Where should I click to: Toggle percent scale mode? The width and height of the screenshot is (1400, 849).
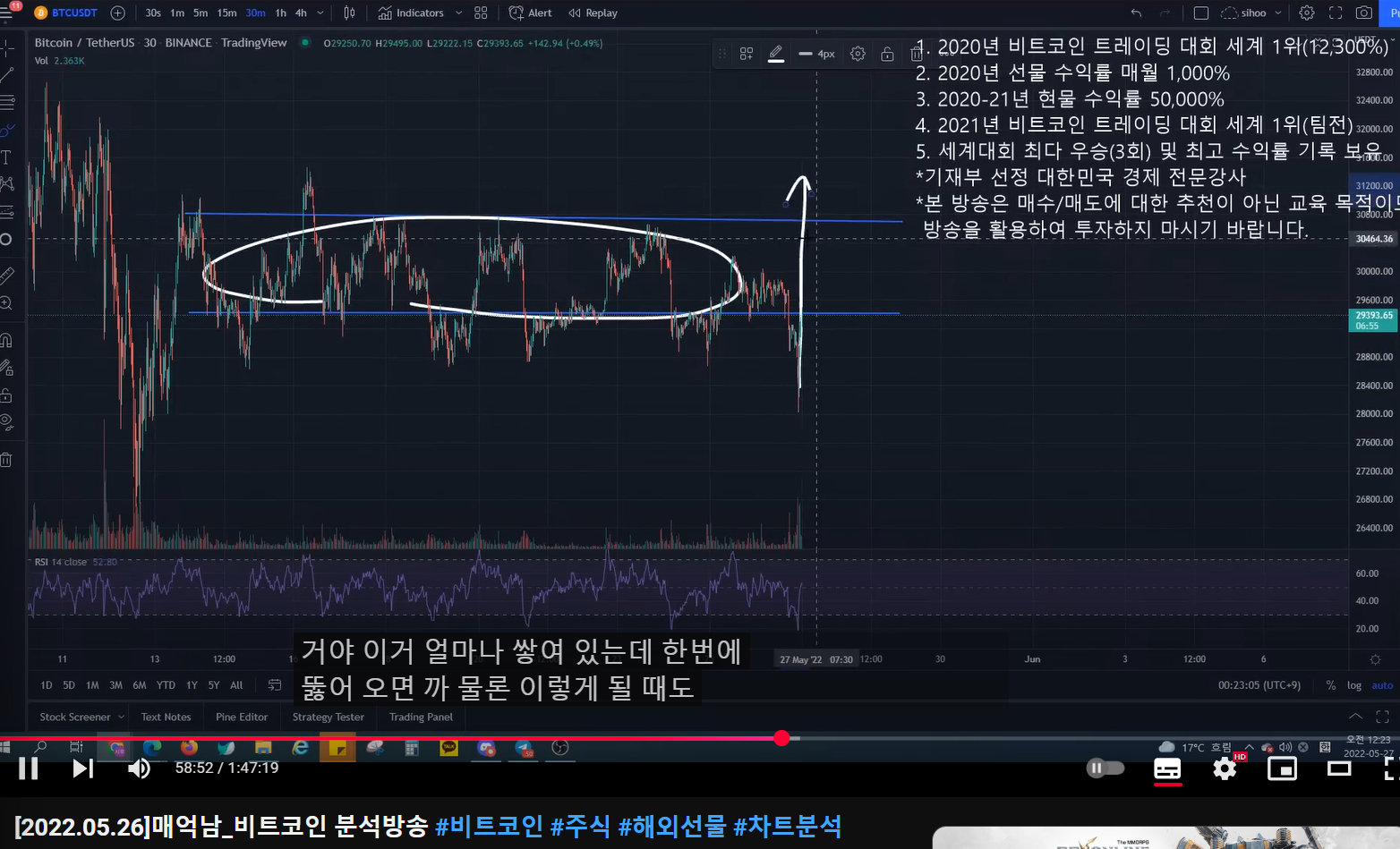tap(1331, 685)
